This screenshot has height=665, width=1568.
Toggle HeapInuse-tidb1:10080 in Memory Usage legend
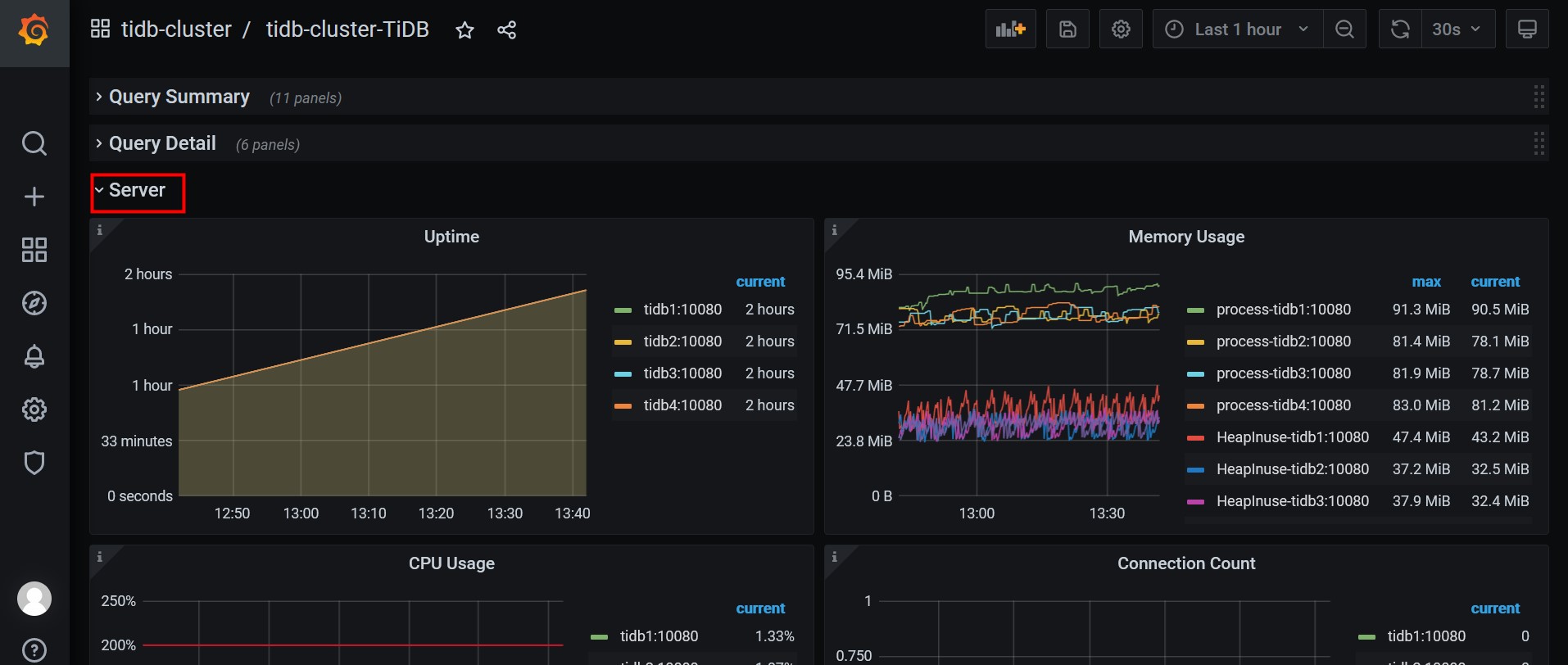coord(1293,437)
